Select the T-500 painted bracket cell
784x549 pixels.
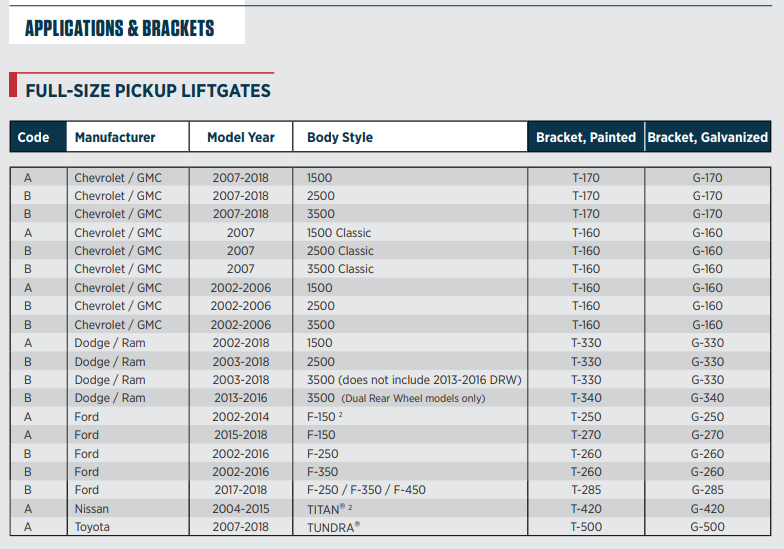click(586, 526)
